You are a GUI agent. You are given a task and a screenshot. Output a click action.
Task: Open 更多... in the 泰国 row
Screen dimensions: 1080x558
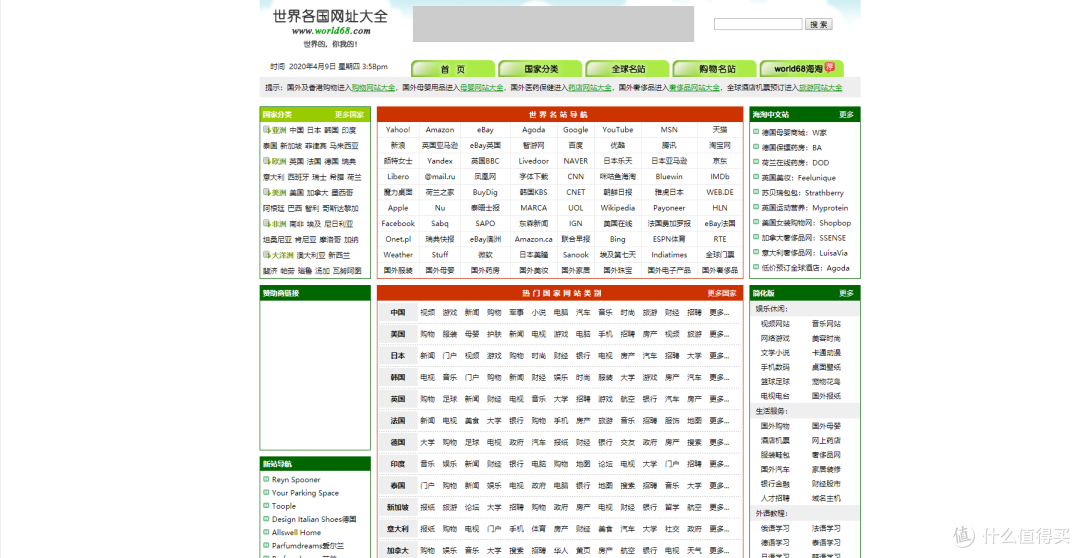pyautogui.click(x=719, y=486)
